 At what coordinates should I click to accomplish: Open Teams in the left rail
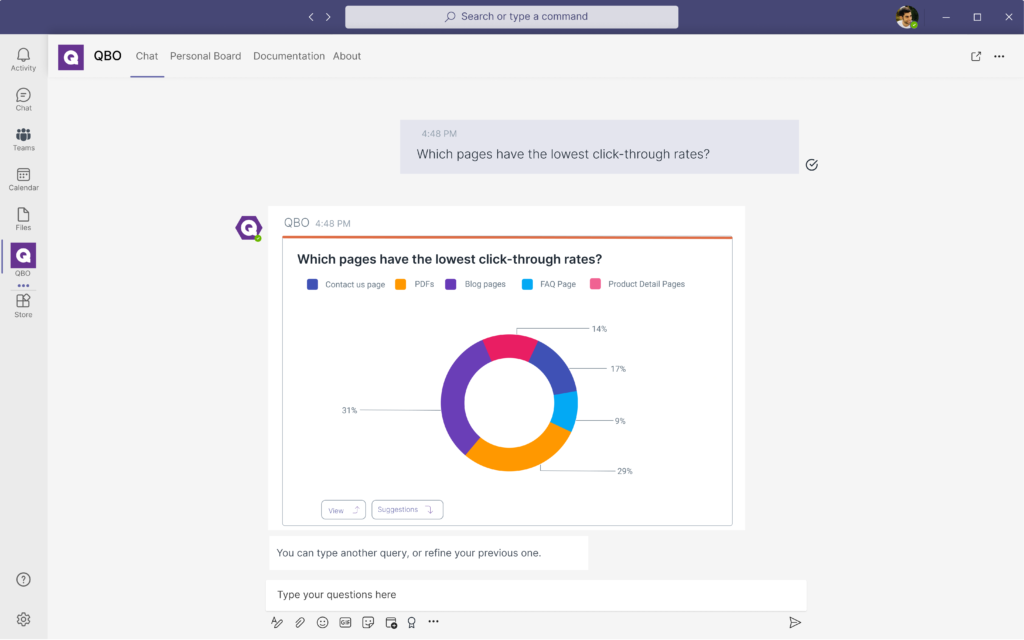(23, 139)
